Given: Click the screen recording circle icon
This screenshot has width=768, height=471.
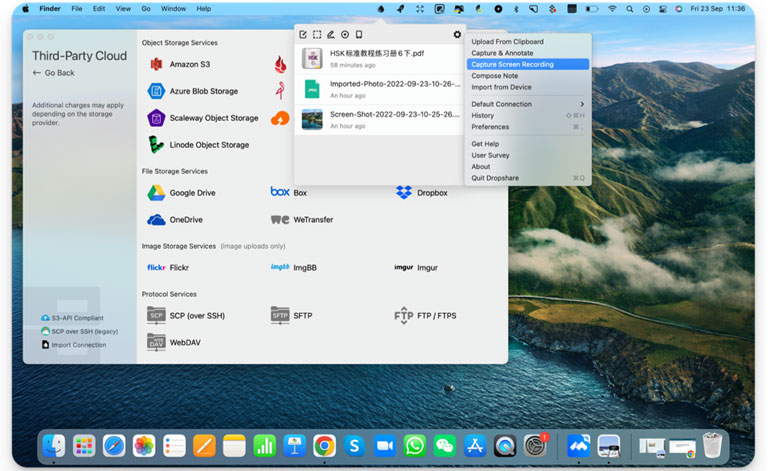Looking at the screenshot, I should pyautogui.click(x=345, y=34).
